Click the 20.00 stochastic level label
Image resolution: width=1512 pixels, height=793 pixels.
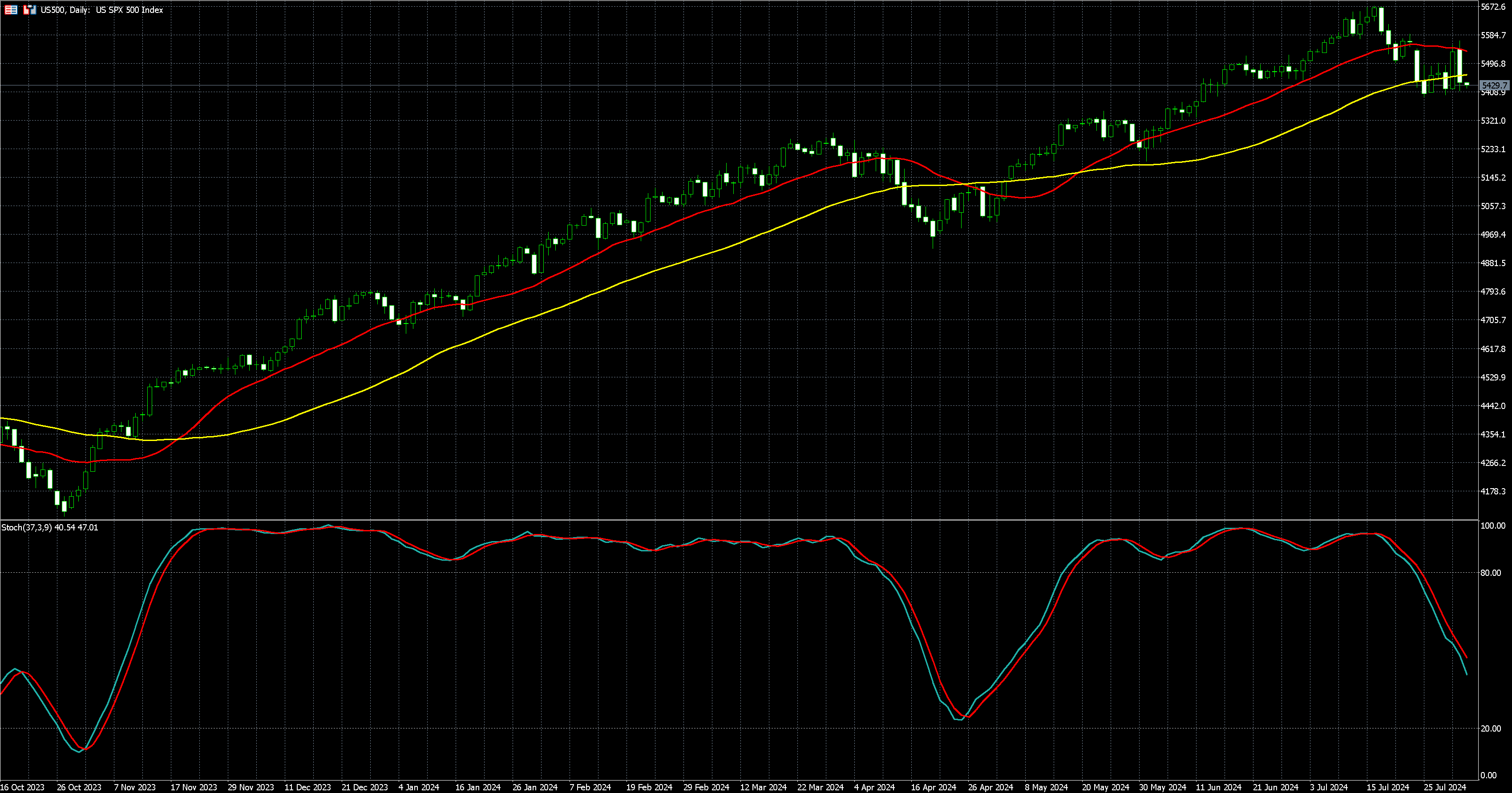1490,728
